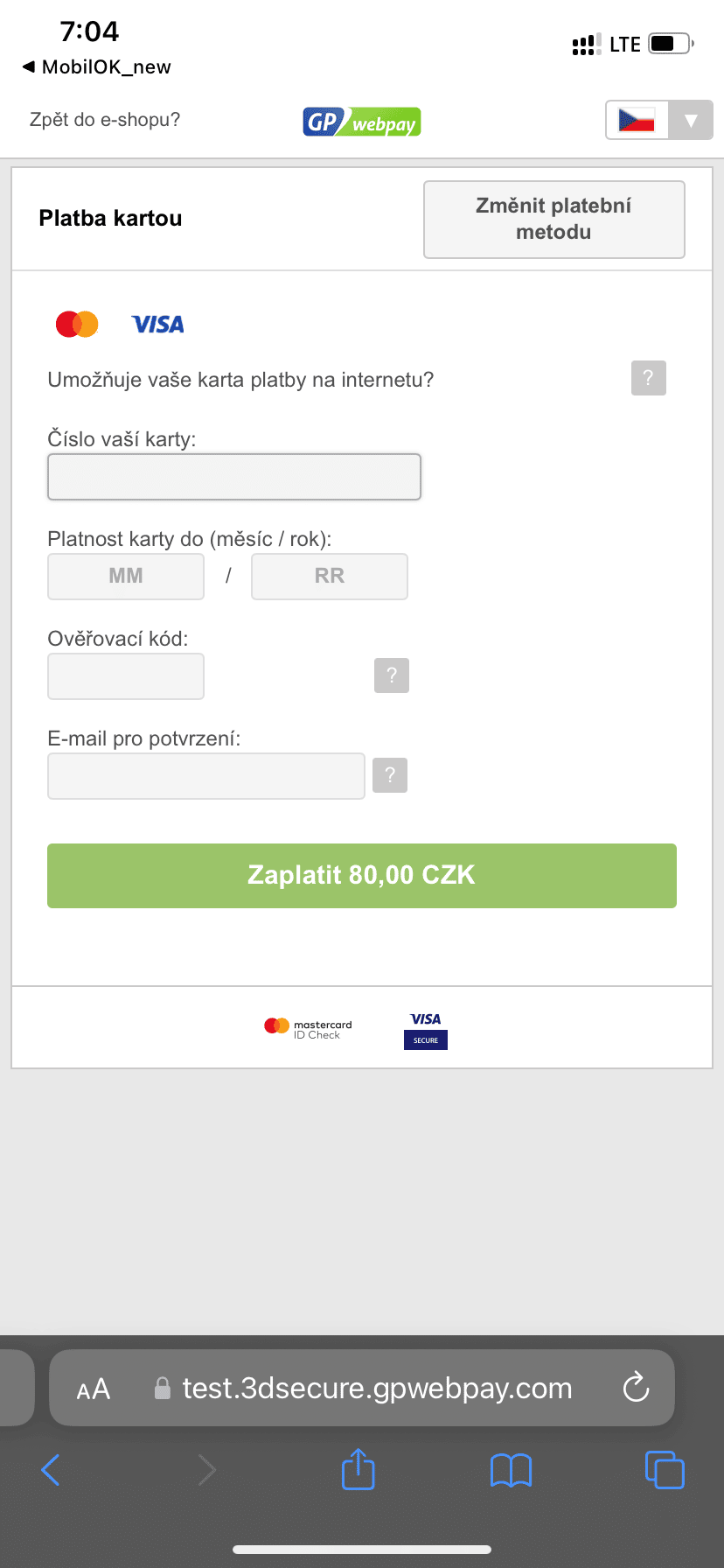Viewport: 724px width, 1568px height.
Task: Click the Mastercard ID Check logo
Action: (x=308, y=1029)
